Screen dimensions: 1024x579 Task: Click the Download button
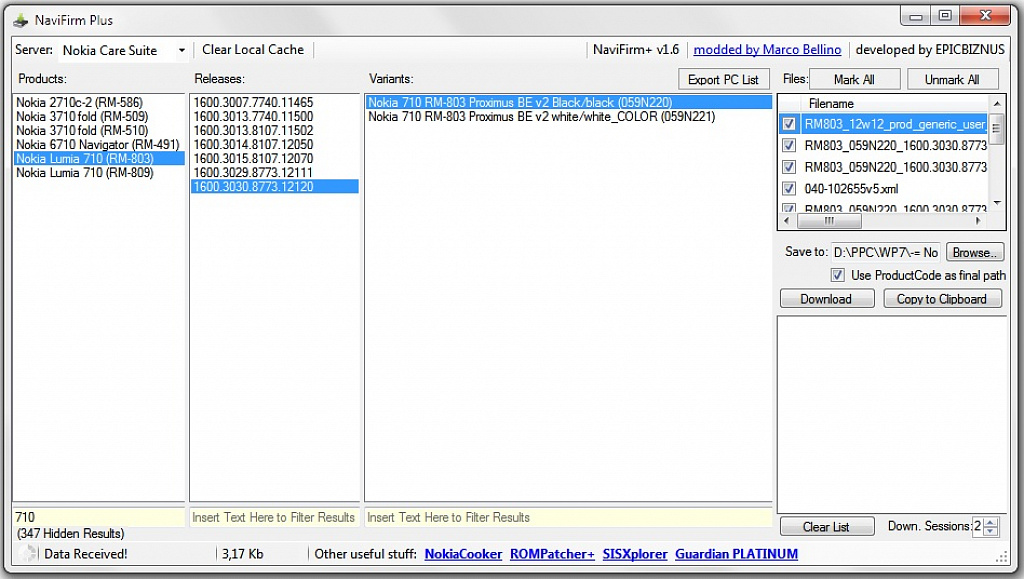point(827,299)
